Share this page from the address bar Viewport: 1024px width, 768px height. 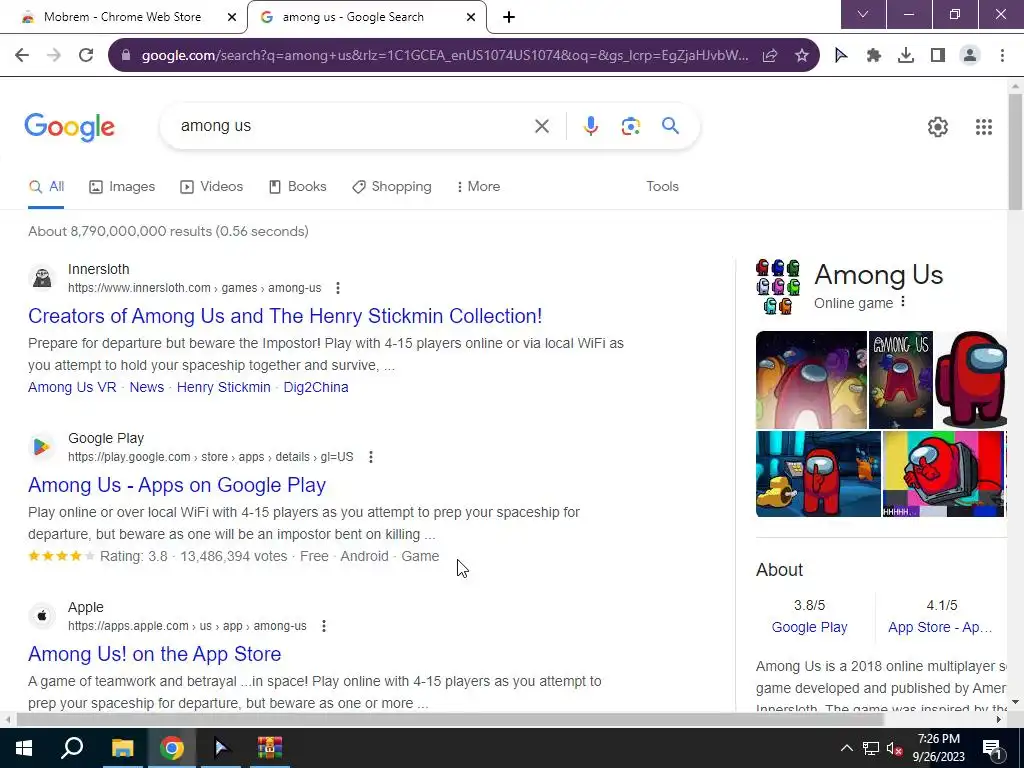point(770,56)
